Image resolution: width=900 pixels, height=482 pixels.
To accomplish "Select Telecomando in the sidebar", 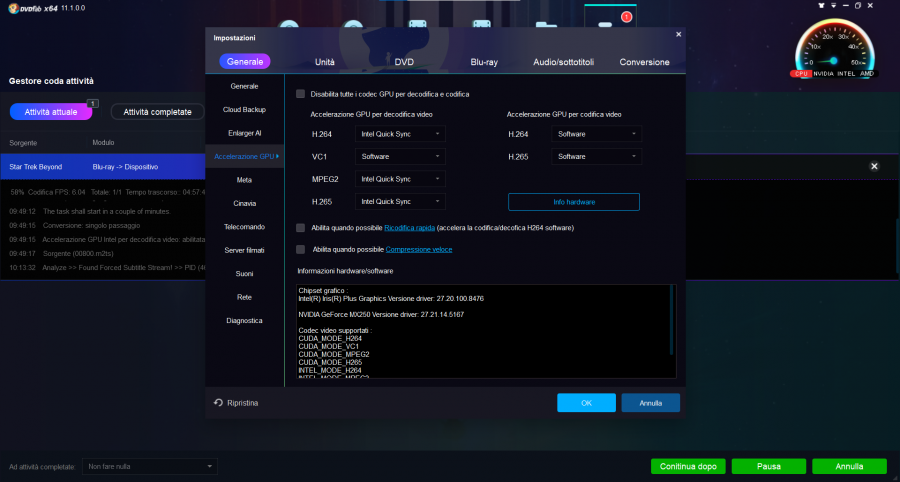I will click(245, 227).
